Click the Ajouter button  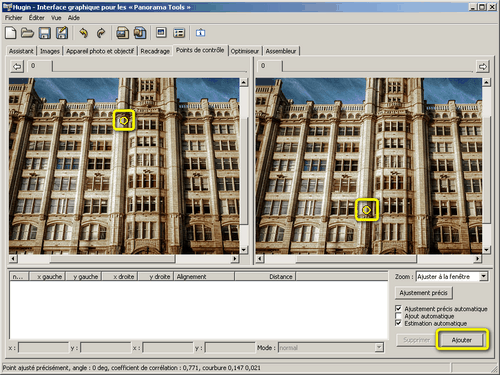pyautogui.click(x=461, y=340)
